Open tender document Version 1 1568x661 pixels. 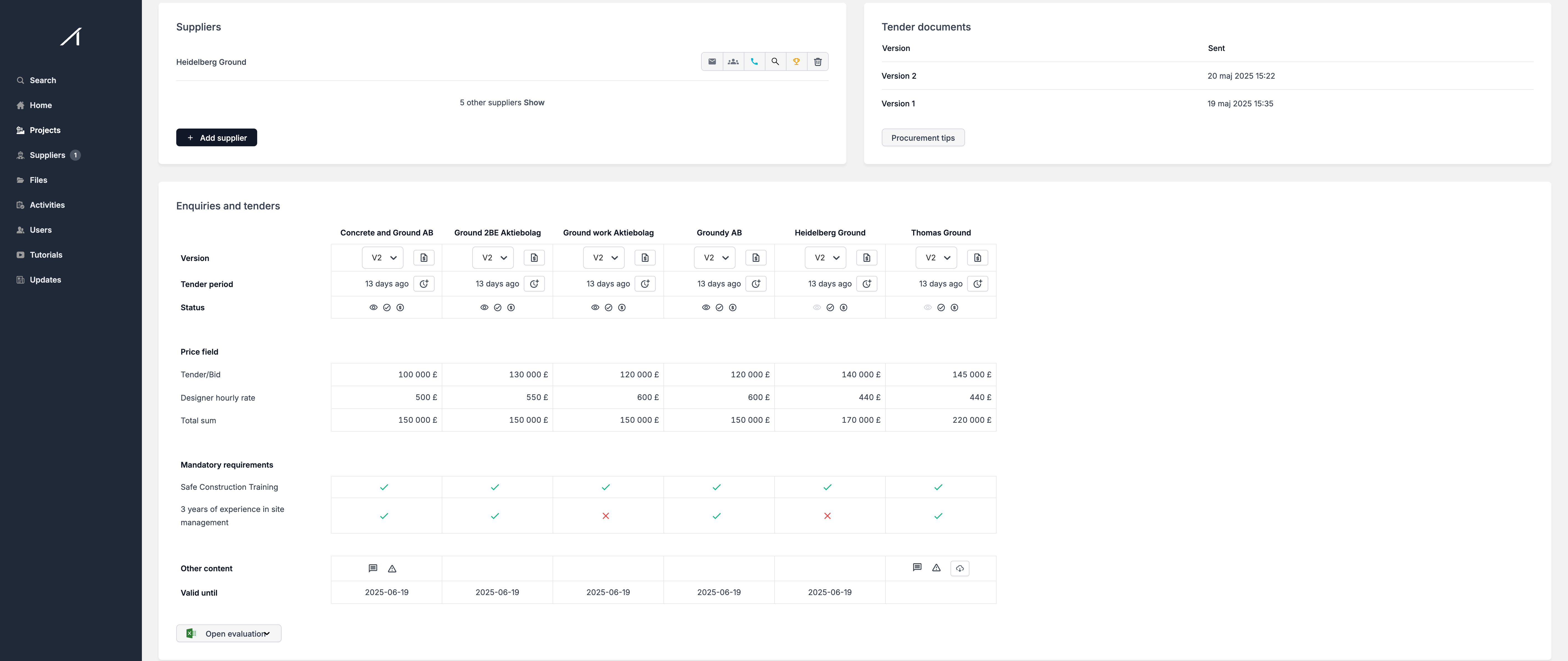point(898,103)
